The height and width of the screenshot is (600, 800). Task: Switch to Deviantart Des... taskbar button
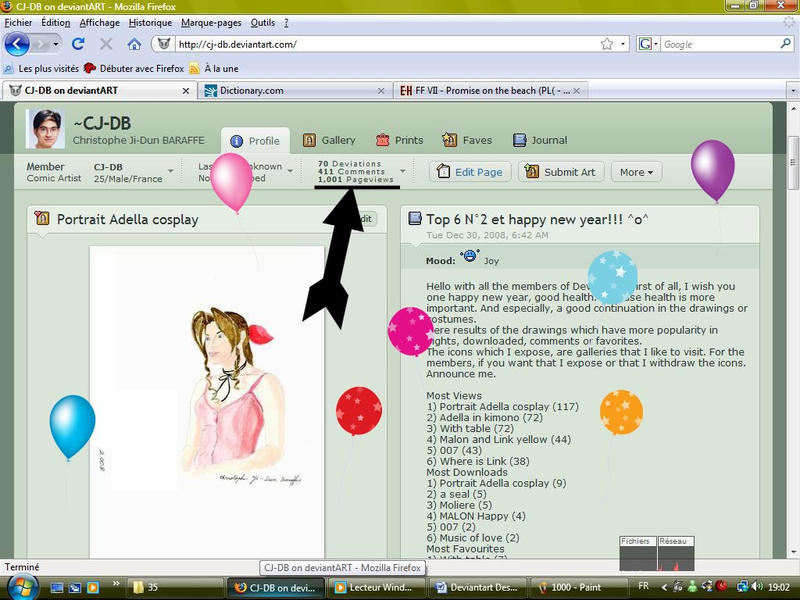pos(477,587)
